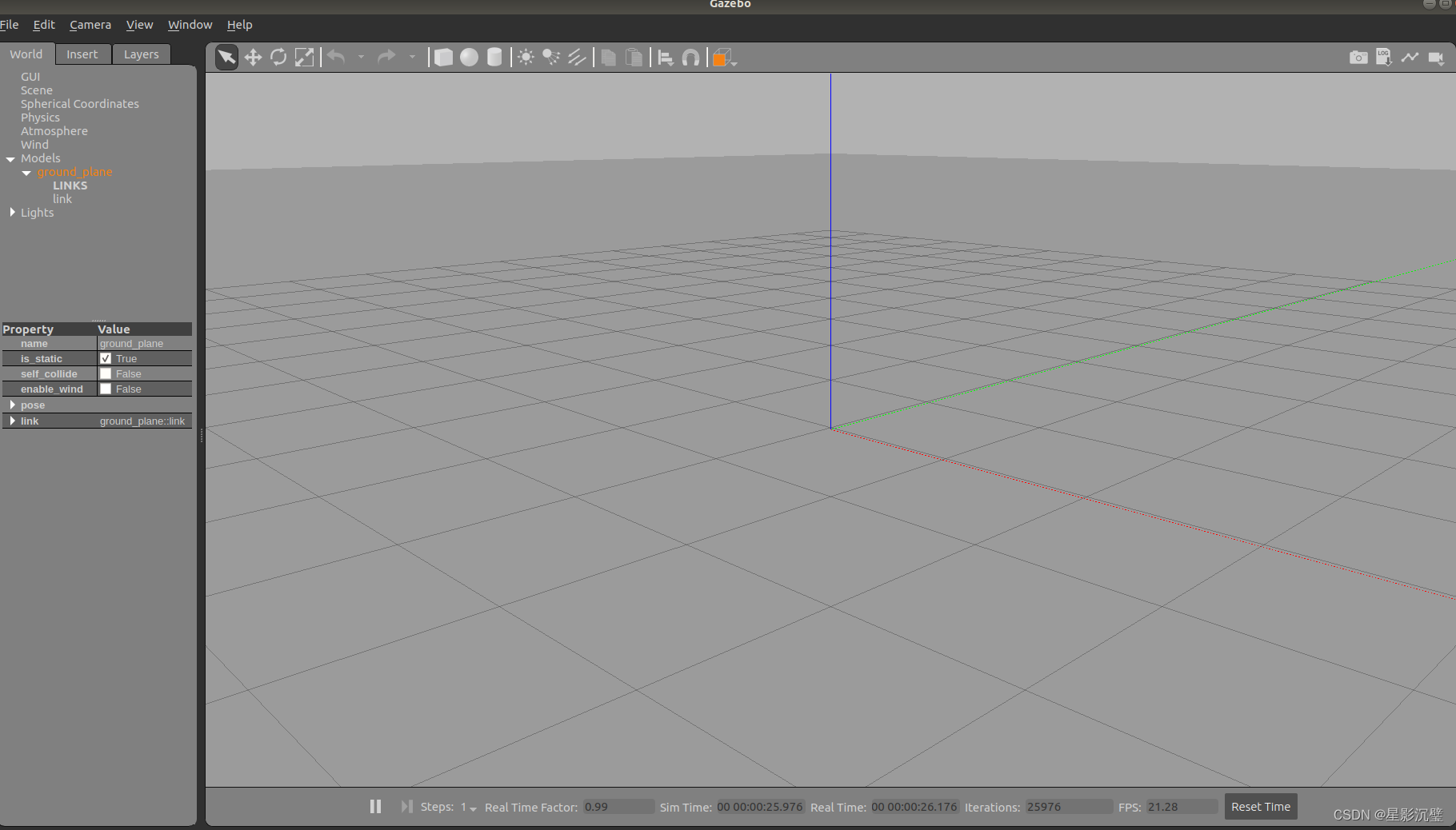Click the FPS value 21.28
This screenshot has height=830, width=1456.
click(x=1181, y=807)
